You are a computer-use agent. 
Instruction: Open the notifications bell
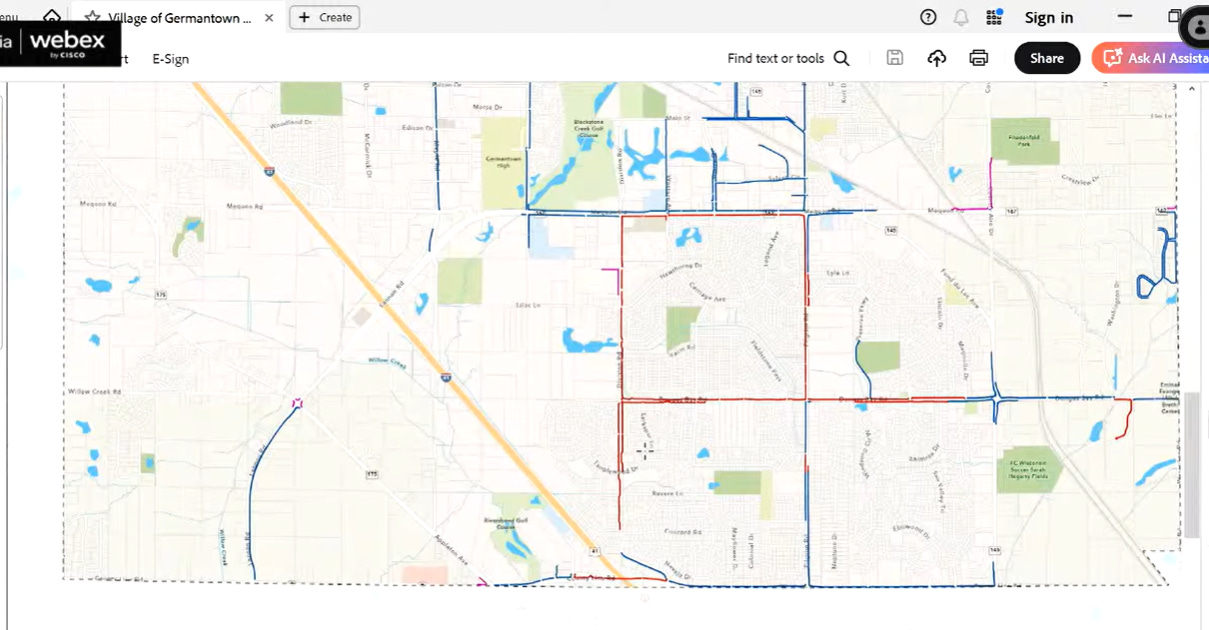point(961,17)
